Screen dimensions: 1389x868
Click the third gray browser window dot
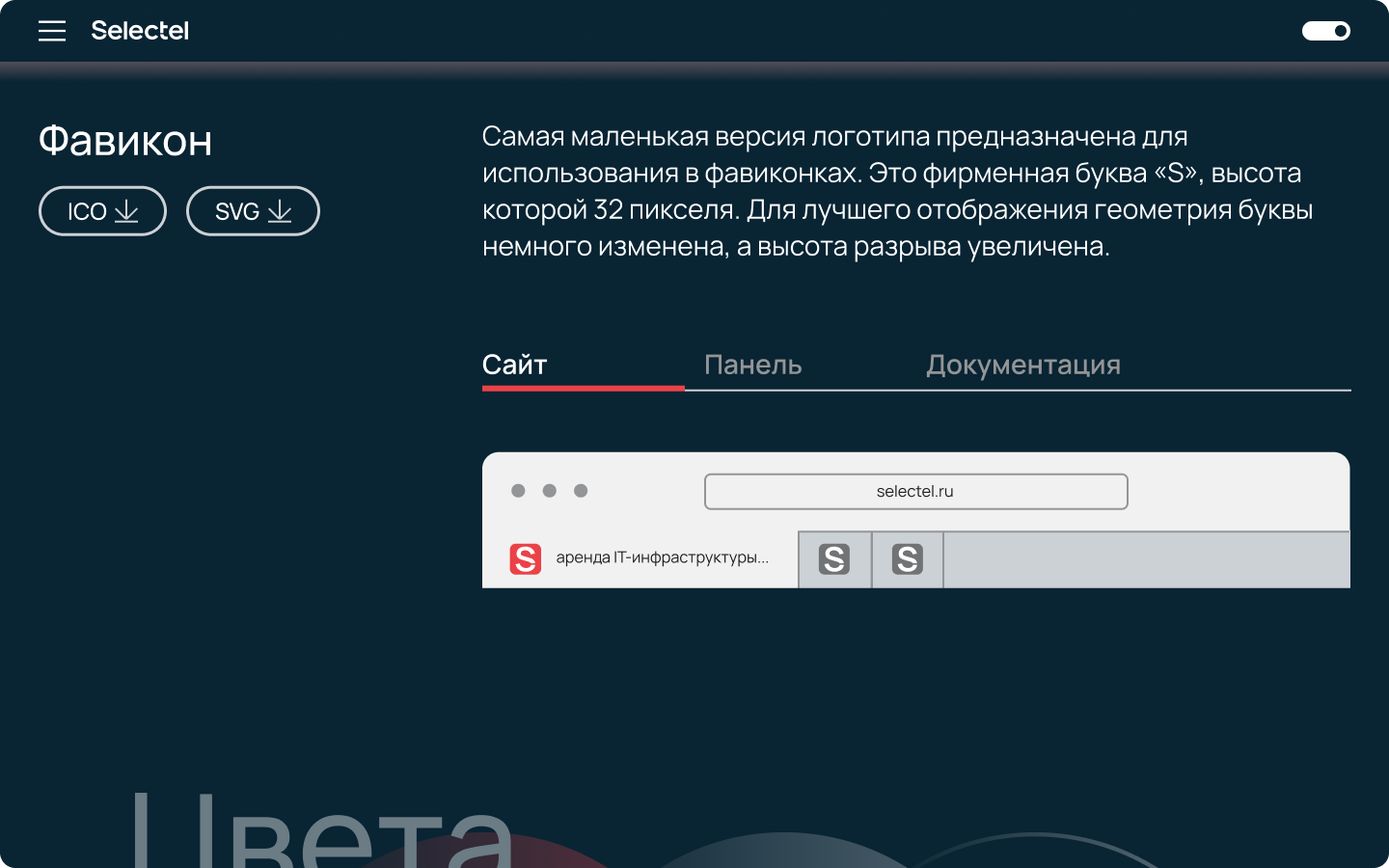581,491
